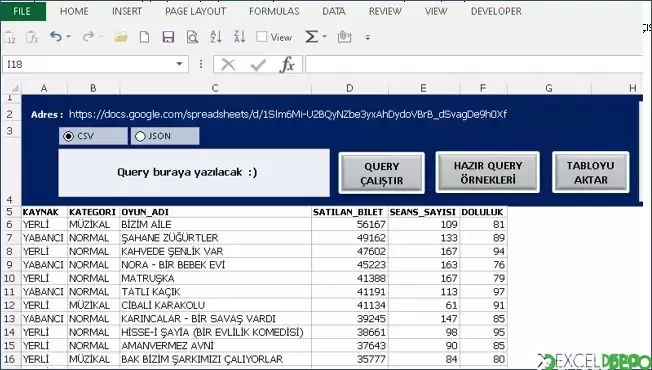Click the DOLULUK header cell
This screenshot has height=370, width=652.
pos(483,212)
